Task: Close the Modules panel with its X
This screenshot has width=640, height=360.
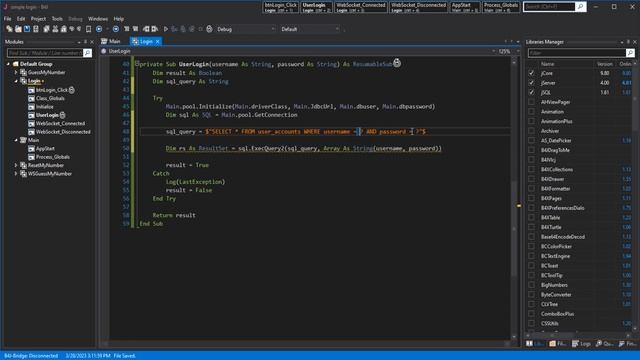Action: [92, 42]
